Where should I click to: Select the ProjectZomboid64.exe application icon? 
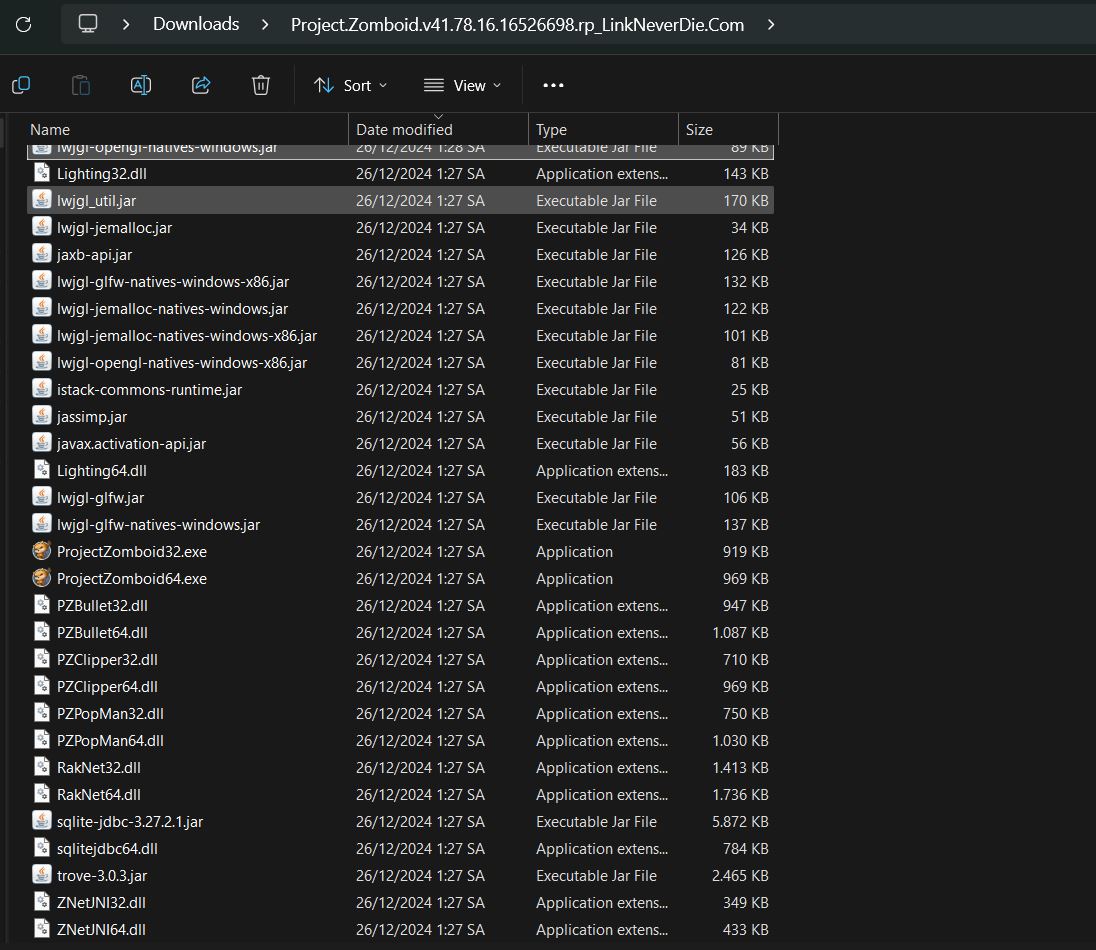(x=41, y=578)
